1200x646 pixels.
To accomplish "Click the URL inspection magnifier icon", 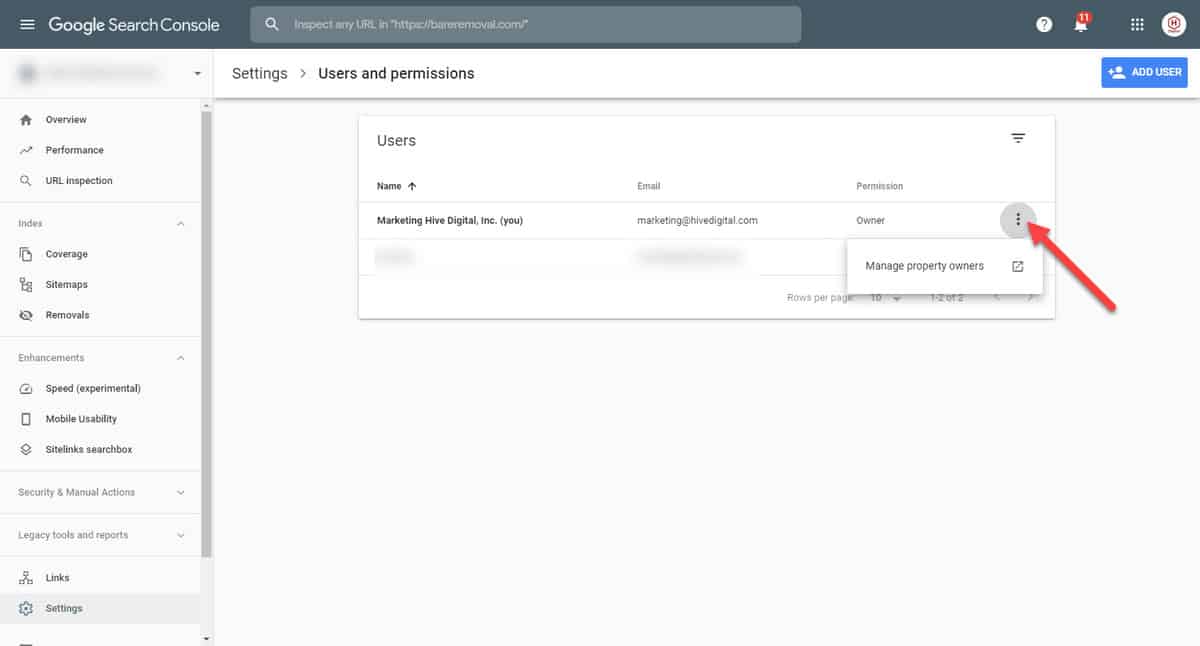I will (x=26, y=181).
